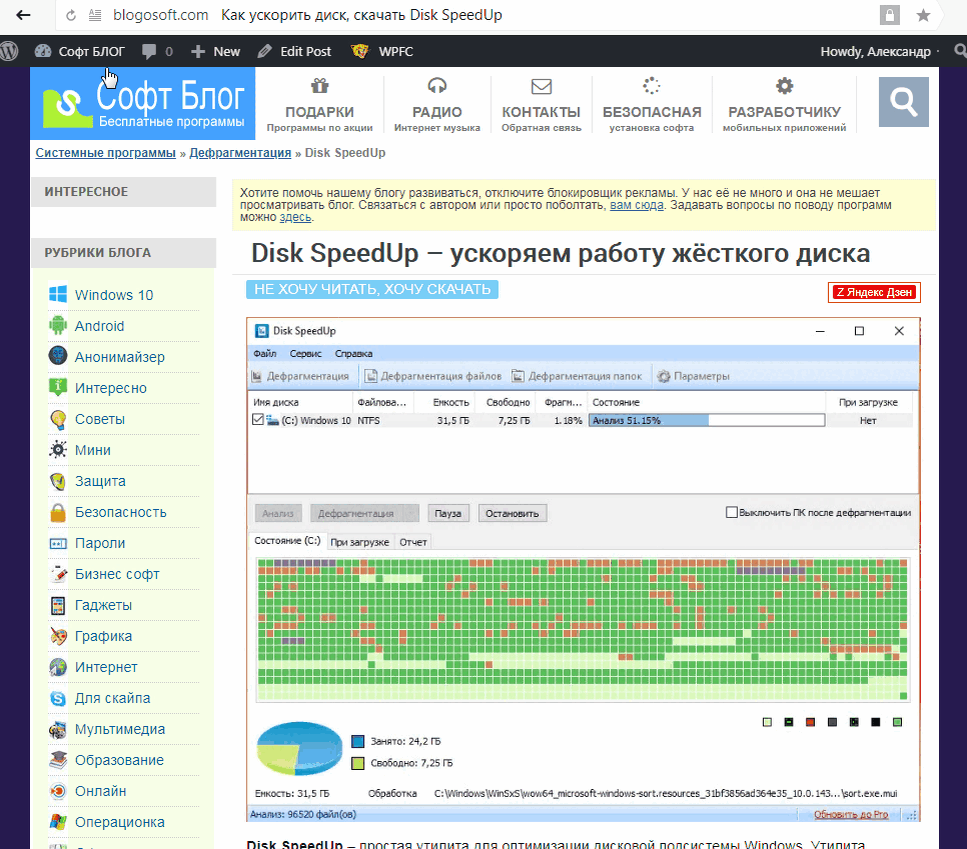Follow the Дефрагментация breadcrumb link
Image resolution: width=967 pixels, height=849 pixels.
(240, 153)
